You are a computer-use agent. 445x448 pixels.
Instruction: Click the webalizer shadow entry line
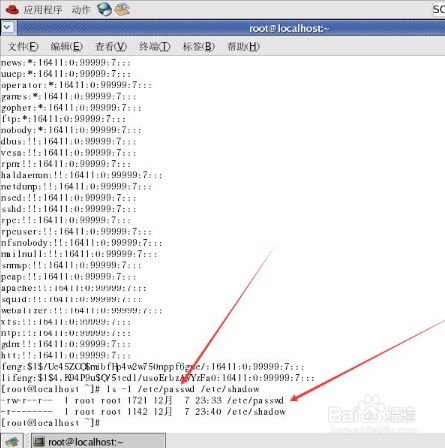pos(82,311)
